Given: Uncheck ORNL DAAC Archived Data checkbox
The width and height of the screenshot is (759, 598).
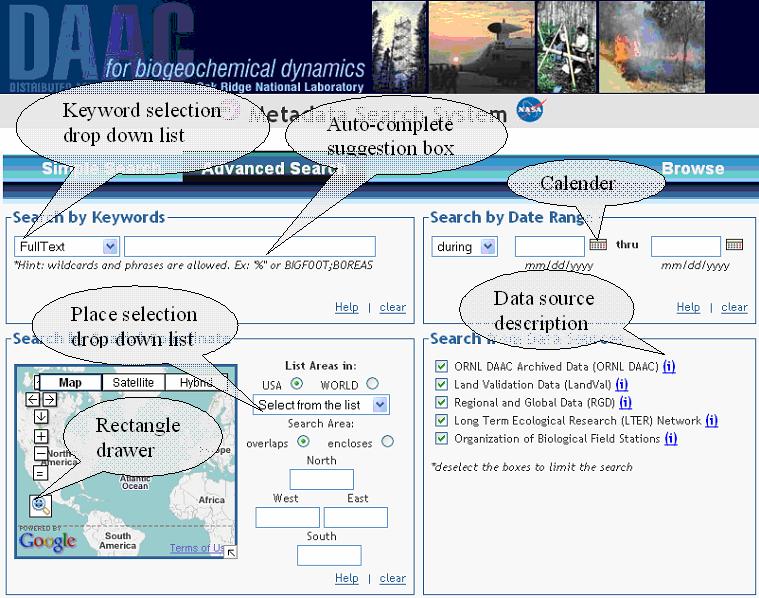Looking at the screenshot, I should tap(441, 366).
